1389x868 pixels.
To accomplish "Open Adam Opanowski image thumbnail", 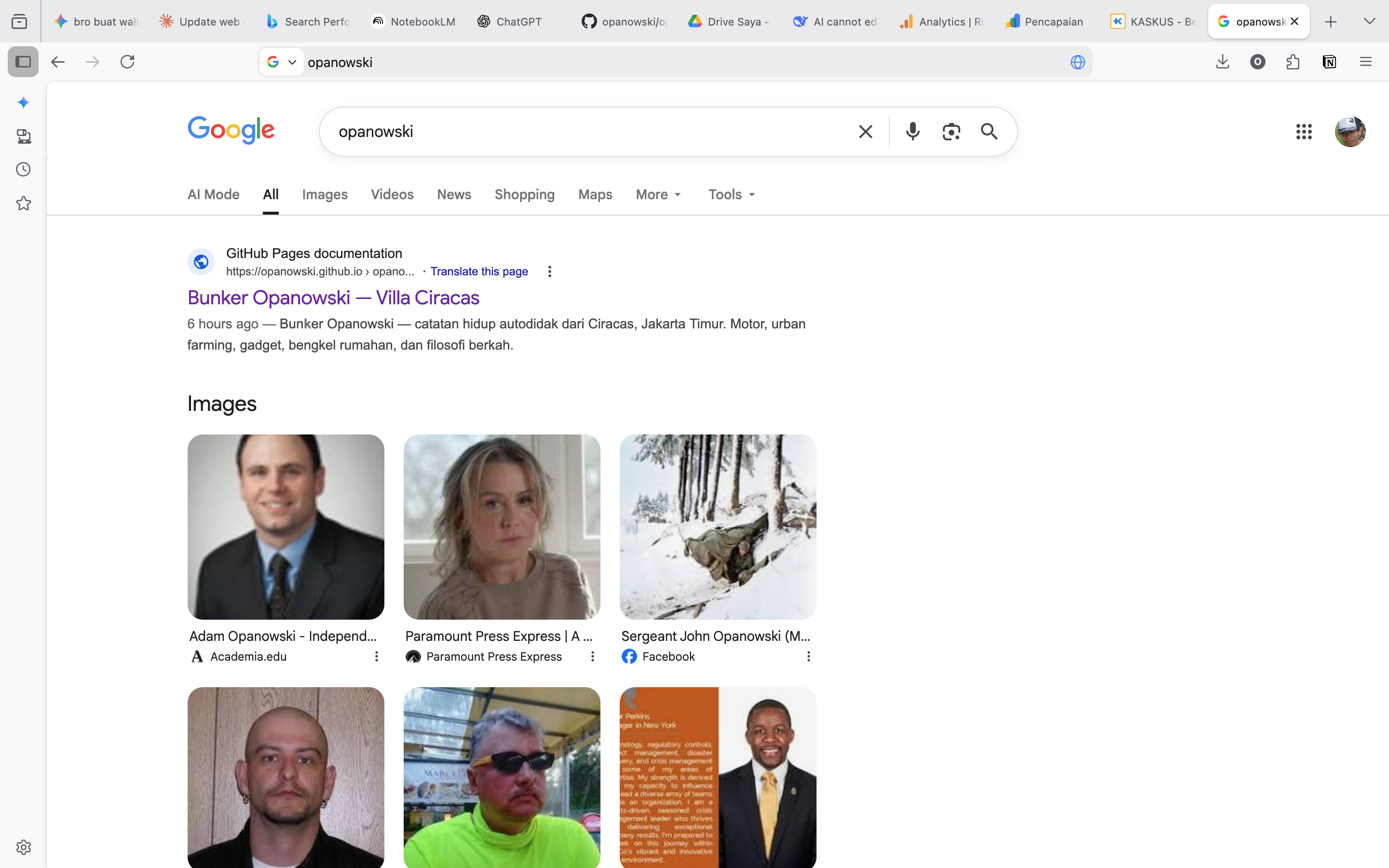I will point(285,527).
